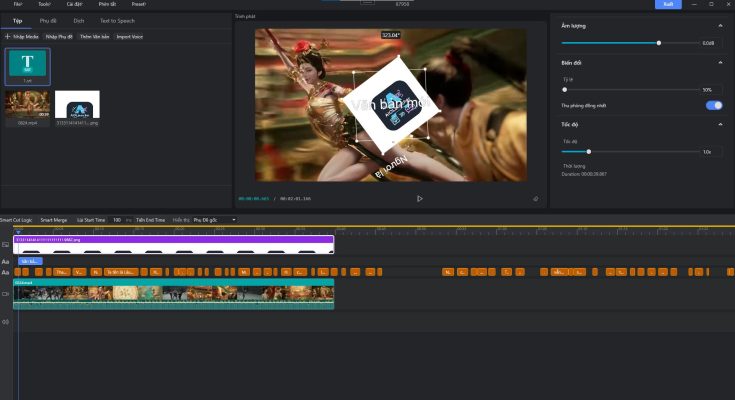This screenshot has width=735, height=400.
Task: Click the Import Voice button
Action: [129, 36]
